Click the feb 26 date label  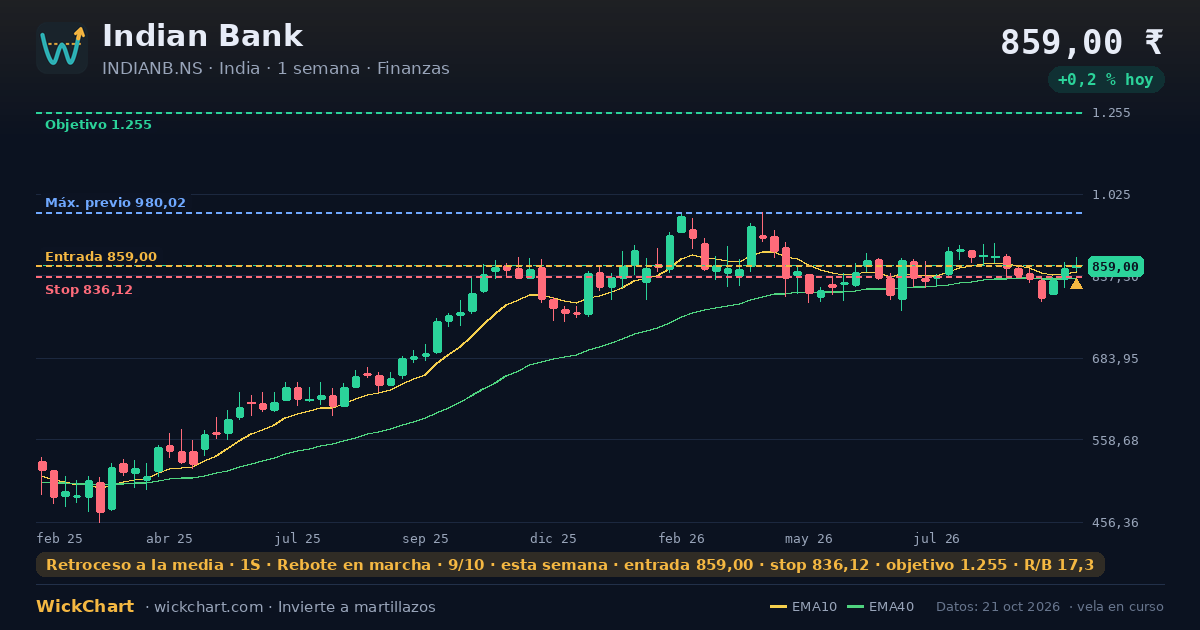[681, 538]
